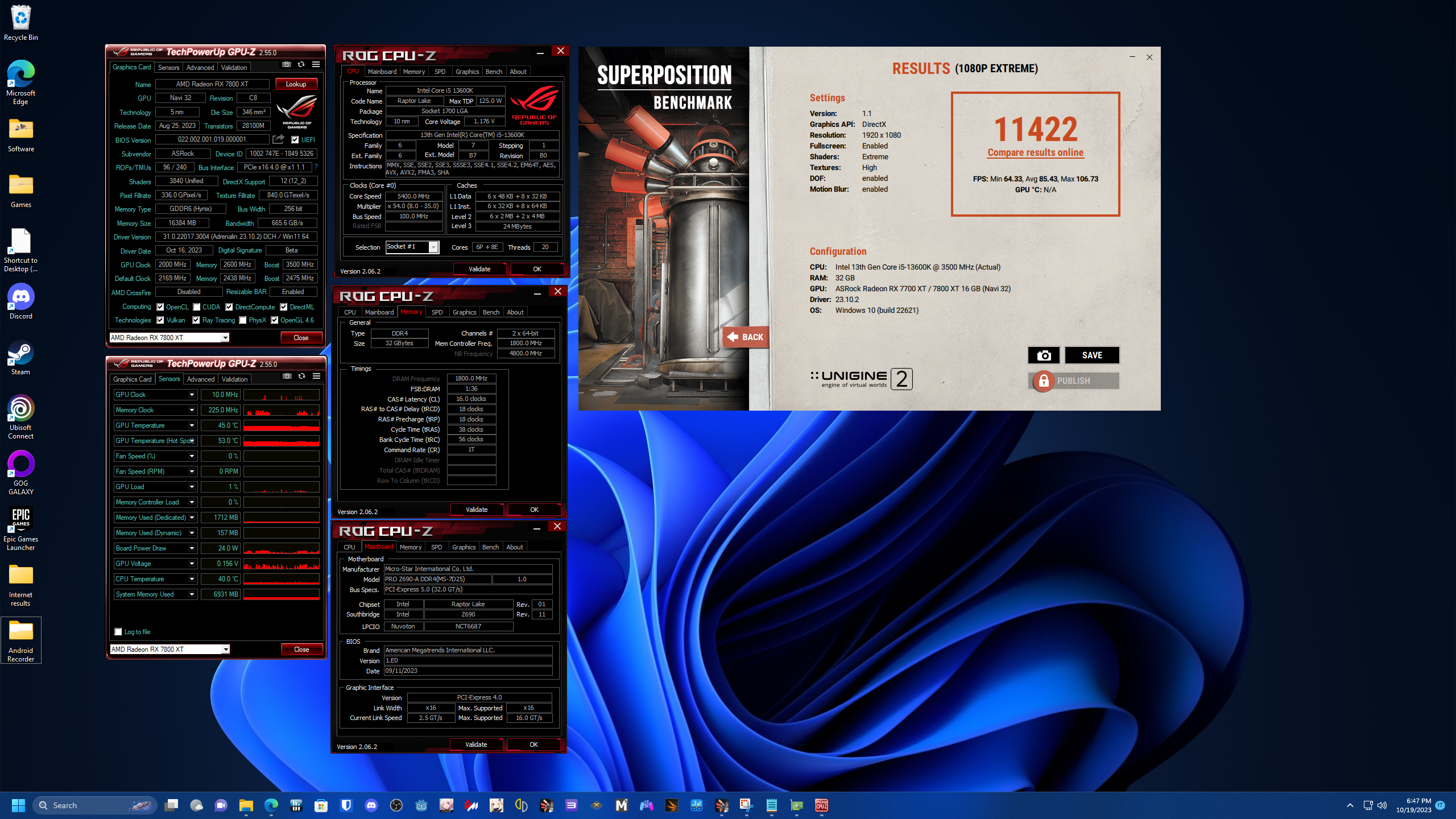The image size is (1456, 819).
Task: Expand the GPU Clock sensor dropdown
Action: pos(192,395)
